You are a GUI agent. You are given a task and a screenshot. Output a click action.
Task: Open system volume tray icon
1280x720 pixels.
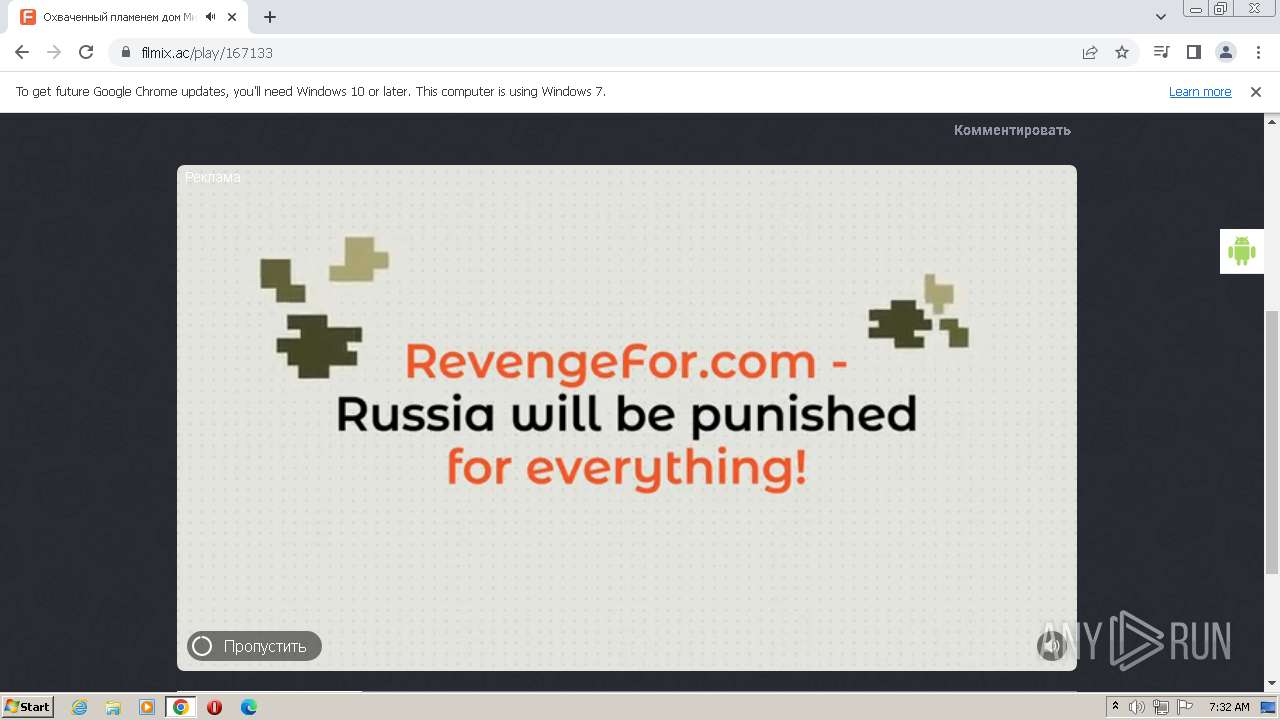tap(1137, 707)
